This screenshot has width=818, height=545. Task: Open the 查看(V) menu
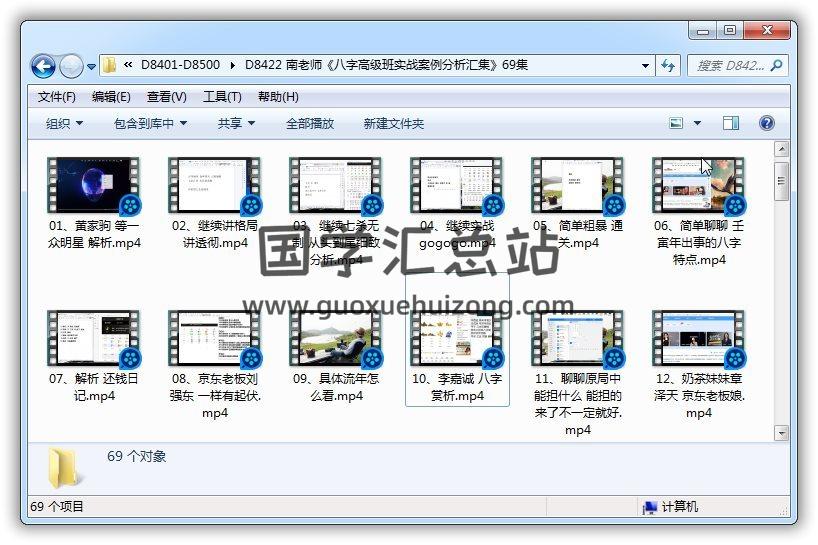[x=166, y=97]
